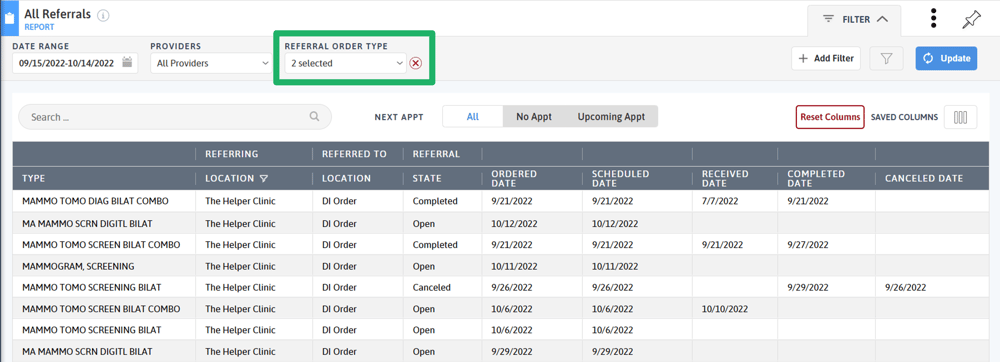
Task: Click the search magnifier icon
Action: pos(314,117)
